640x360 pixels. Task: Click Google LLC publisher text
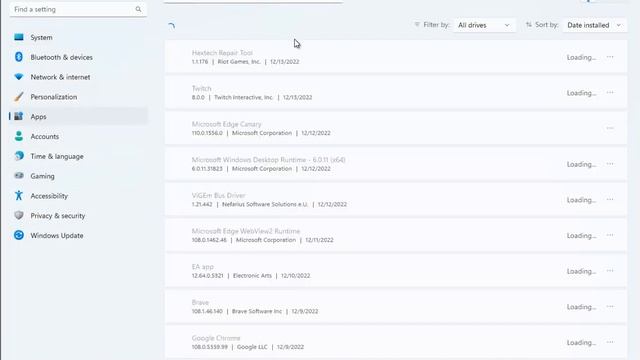[252, 347]
